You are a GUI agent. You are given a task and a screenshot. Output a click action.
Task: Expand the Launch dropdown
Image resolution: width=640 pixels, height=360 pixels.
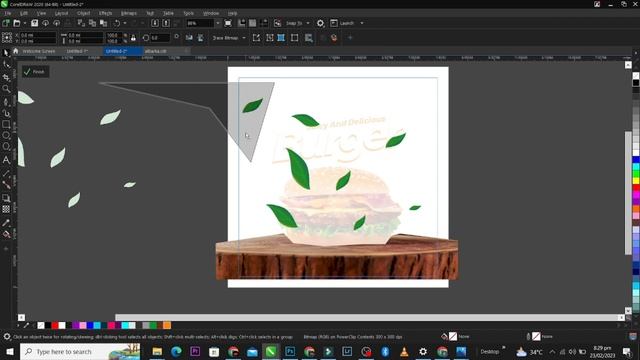[x=362, y=23]
